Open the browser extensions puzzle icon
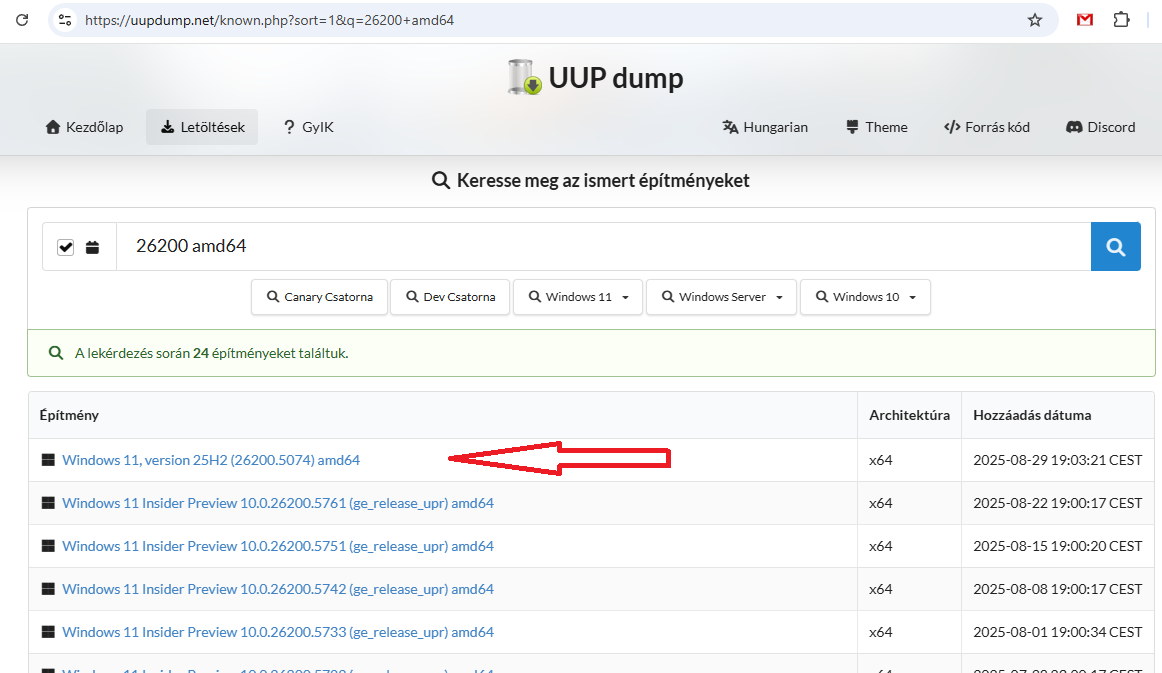Viewport: 1162px width, 673px height. (1121, 20)
